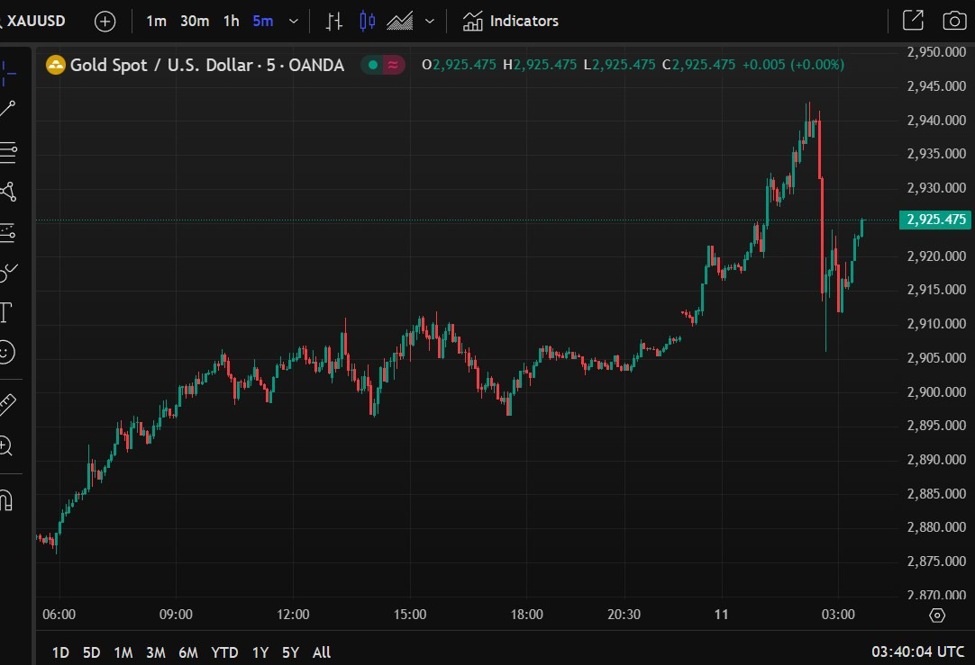Select the text annotation tool
Screen dimensions: 975x665
(x=5, y=312)
